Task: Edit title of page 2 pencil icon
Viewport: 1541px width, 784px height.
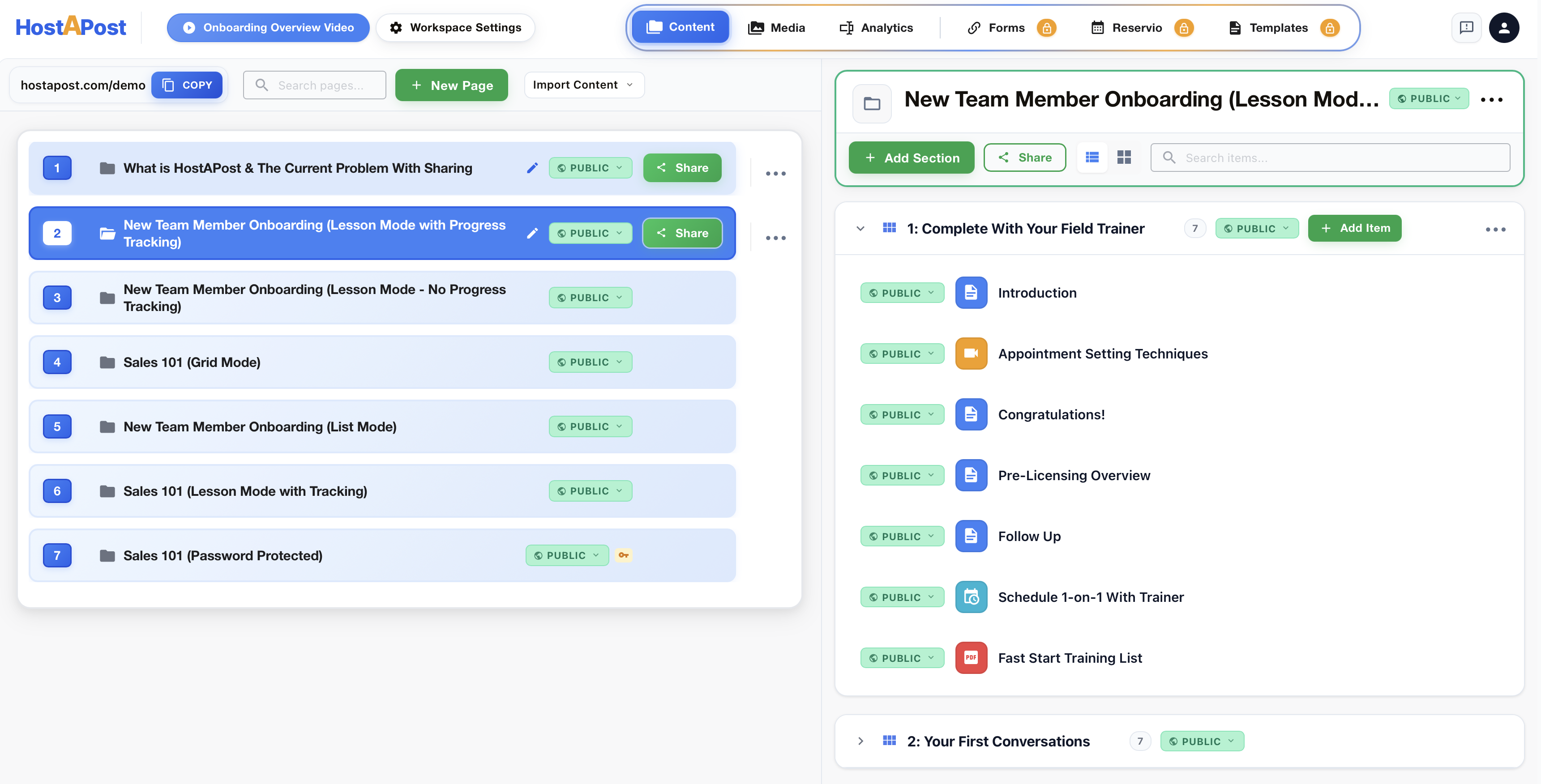Action: [x=532, y=233]
